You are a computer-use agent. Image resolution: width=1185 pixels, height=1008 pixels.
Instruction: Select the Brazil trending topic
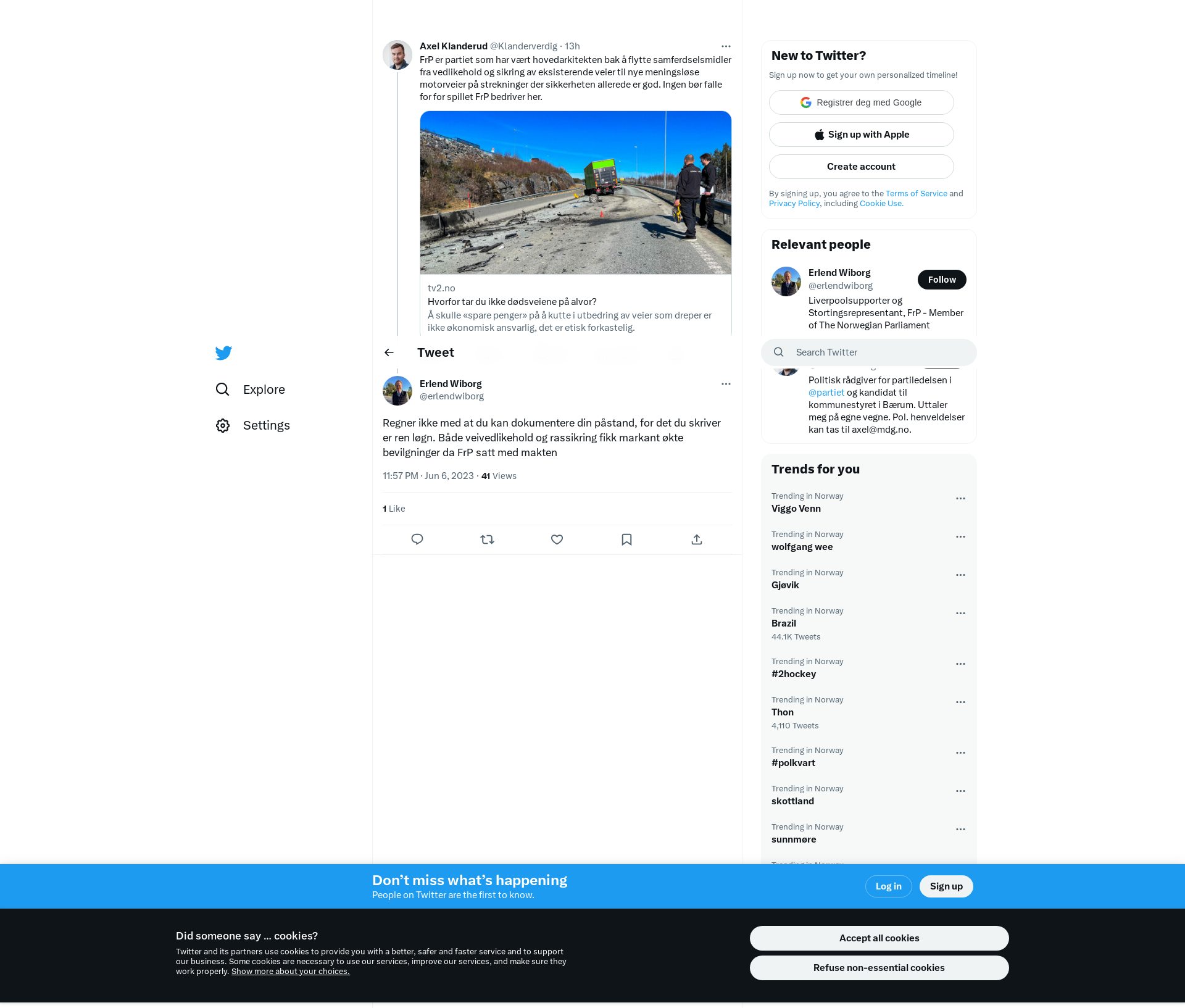point(784,623)
